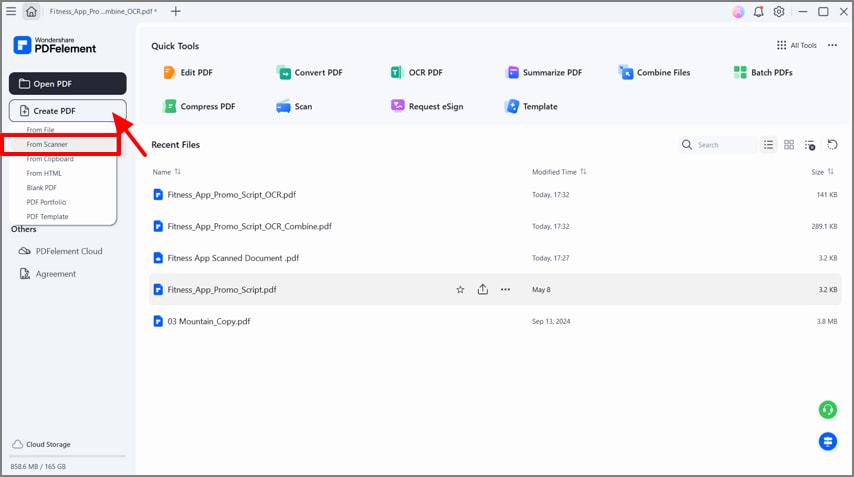Open Quick Tools more options ellipsis

point(832,45)
